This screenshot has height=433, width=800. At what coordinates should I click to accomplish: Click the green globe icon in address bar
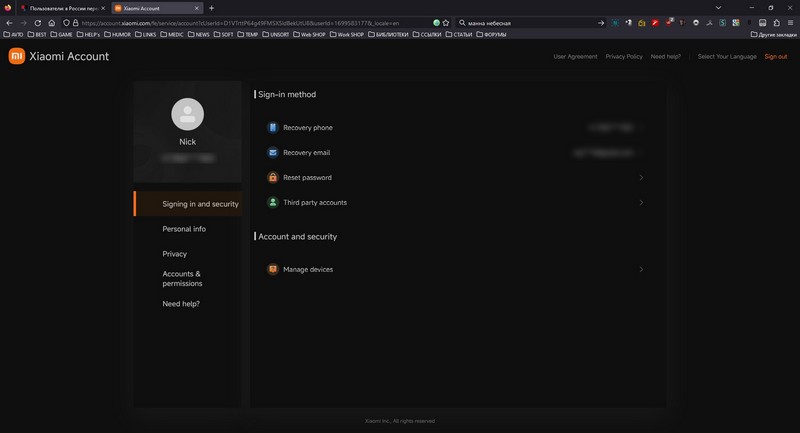point(436,23)
